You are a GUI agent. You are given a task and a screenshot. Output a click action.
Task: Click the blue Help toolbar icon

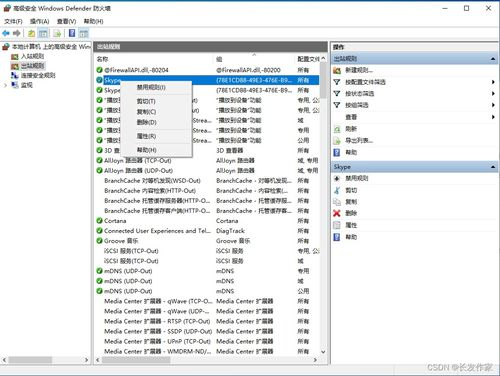coord(72,33)
